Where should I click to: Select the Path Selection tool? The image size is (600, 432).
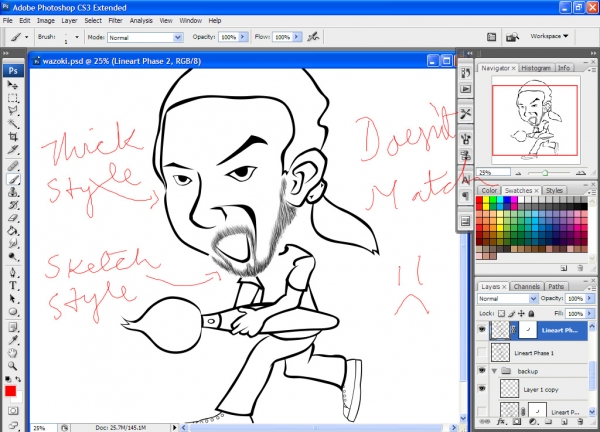click(13, 299)
